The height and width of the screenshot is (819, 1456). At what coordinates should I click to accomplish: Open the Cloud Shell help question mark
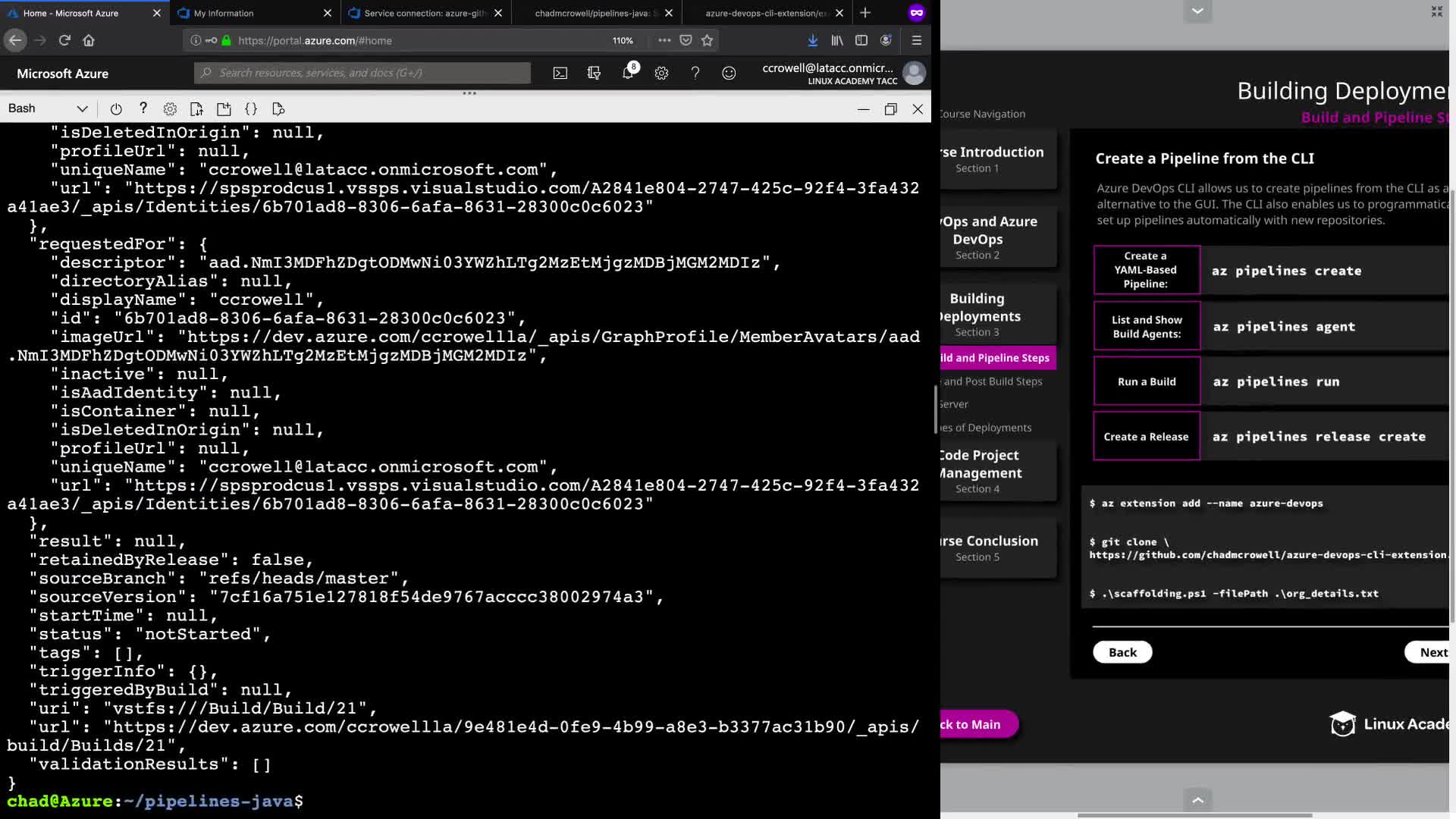[x=143, y=108]
